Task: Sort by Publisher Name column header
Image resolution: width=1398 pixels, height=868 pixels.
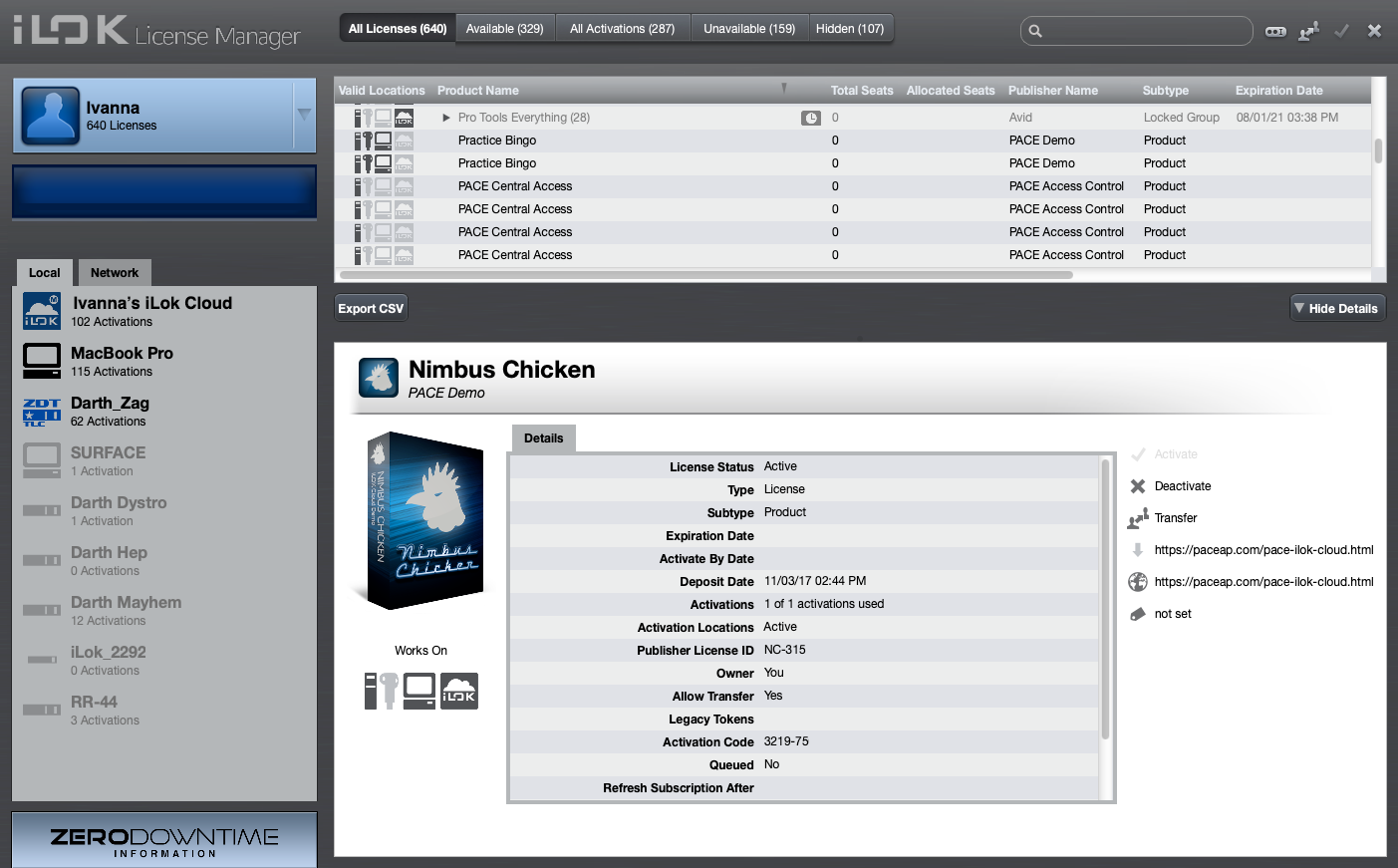Action: (x=1053, y=90)
